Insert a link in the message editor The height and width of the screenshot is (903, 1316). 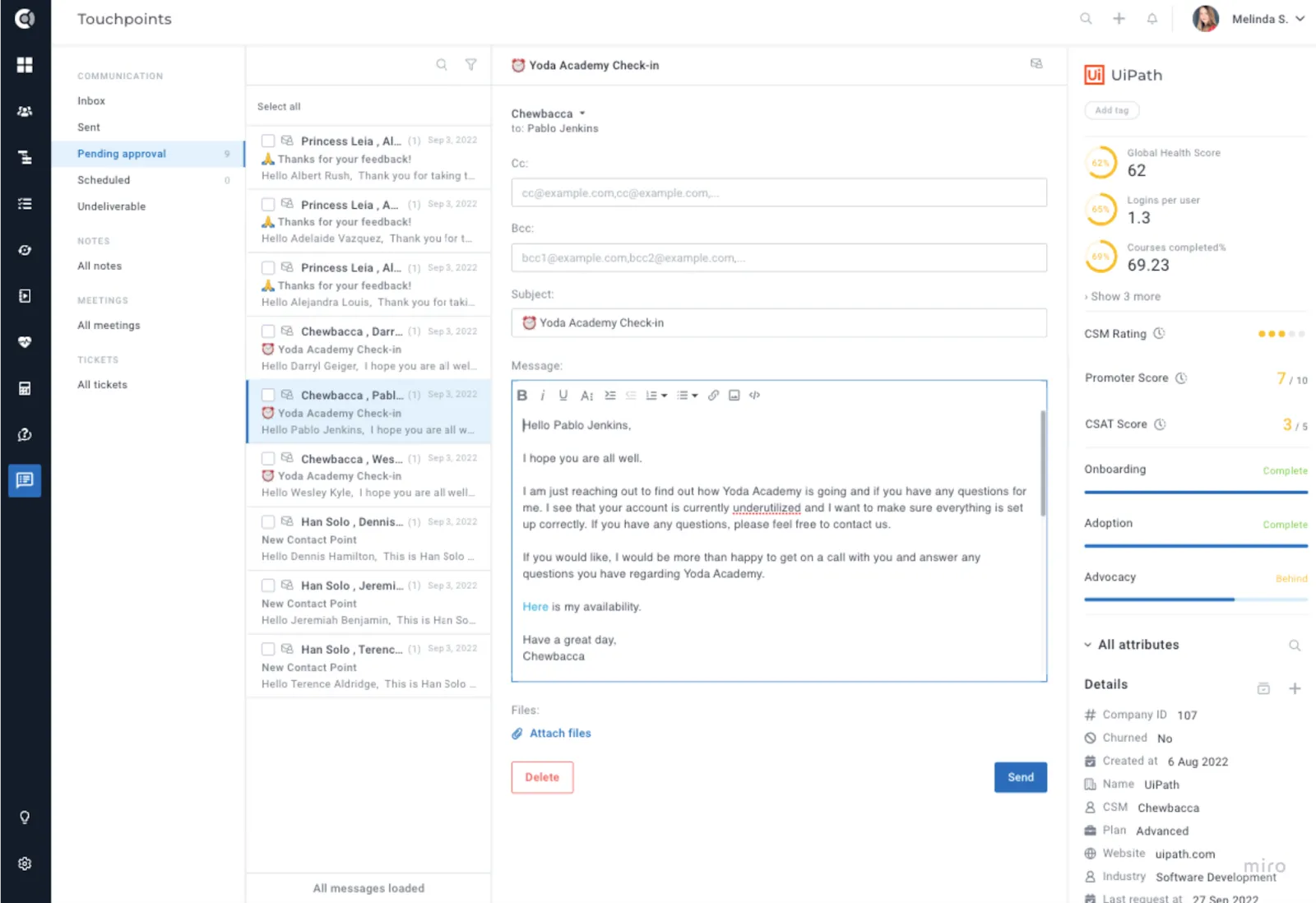tap(713, 396)
